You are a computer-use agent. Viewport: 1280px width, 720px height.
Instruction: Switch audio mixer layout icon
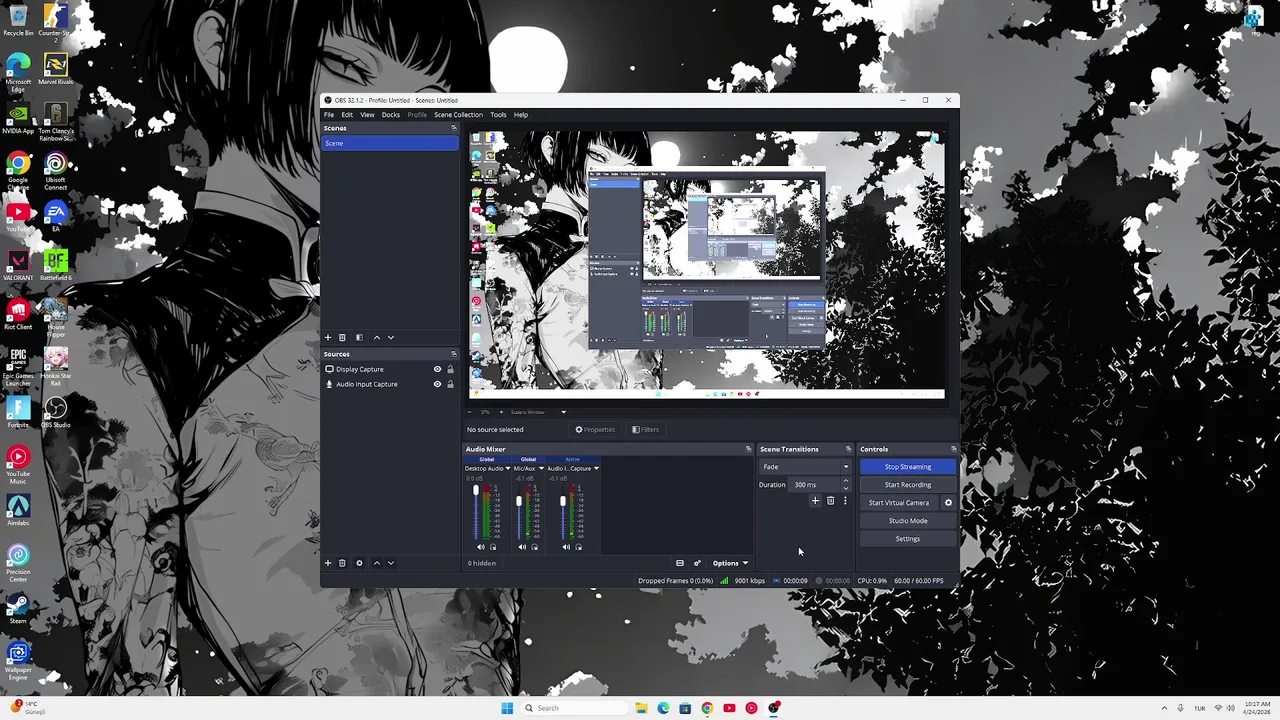click(680, 563)
